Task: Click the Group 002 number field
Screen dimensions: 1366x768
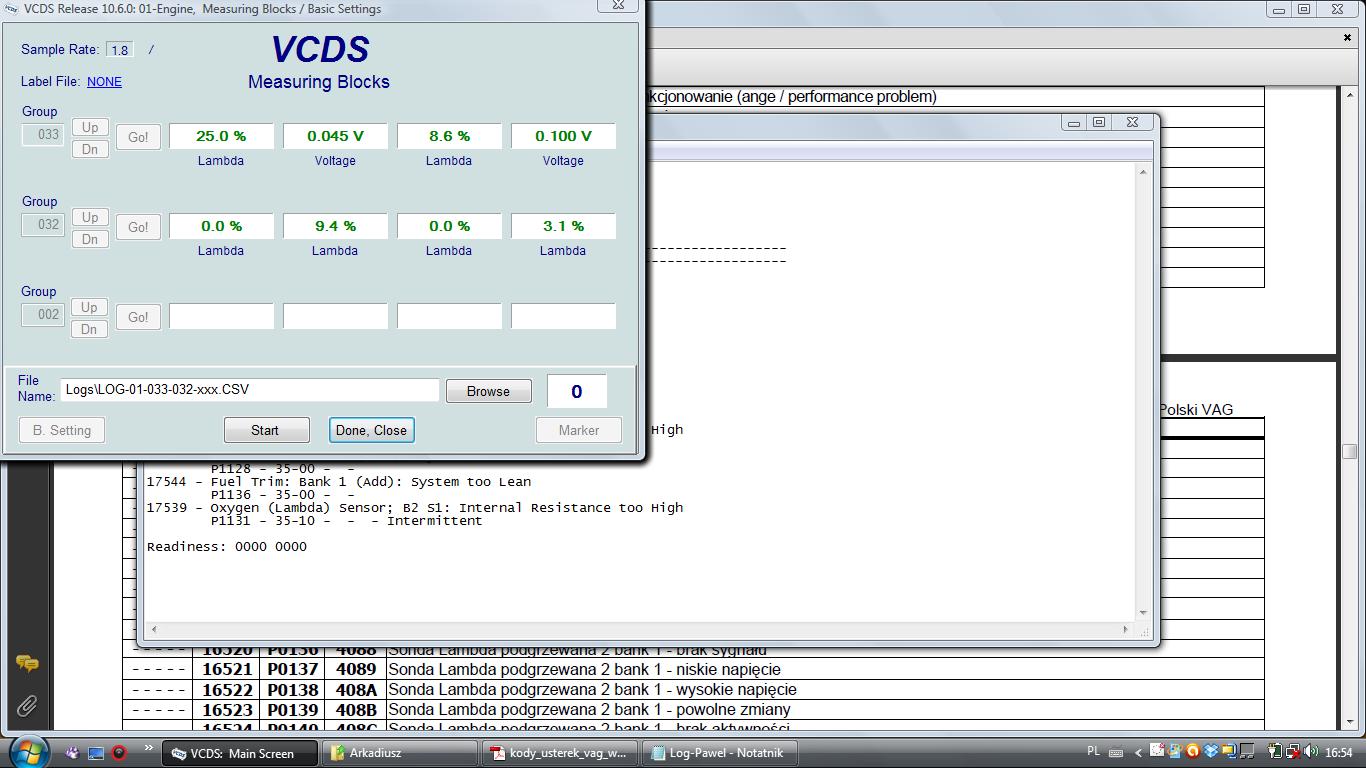Action: [44, 315]
